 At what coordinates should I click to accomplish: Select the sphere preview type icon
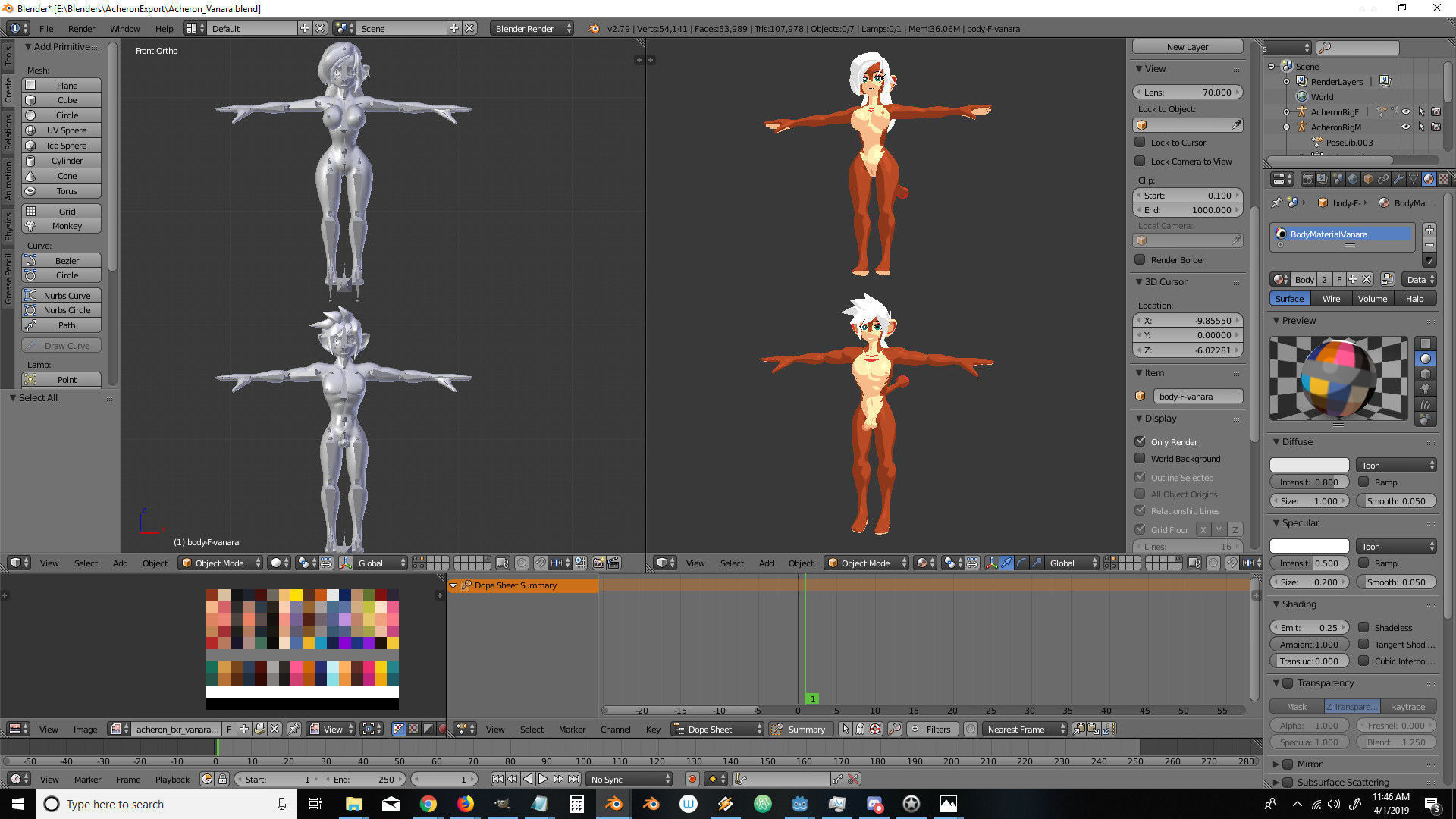tap(1426, 359)
